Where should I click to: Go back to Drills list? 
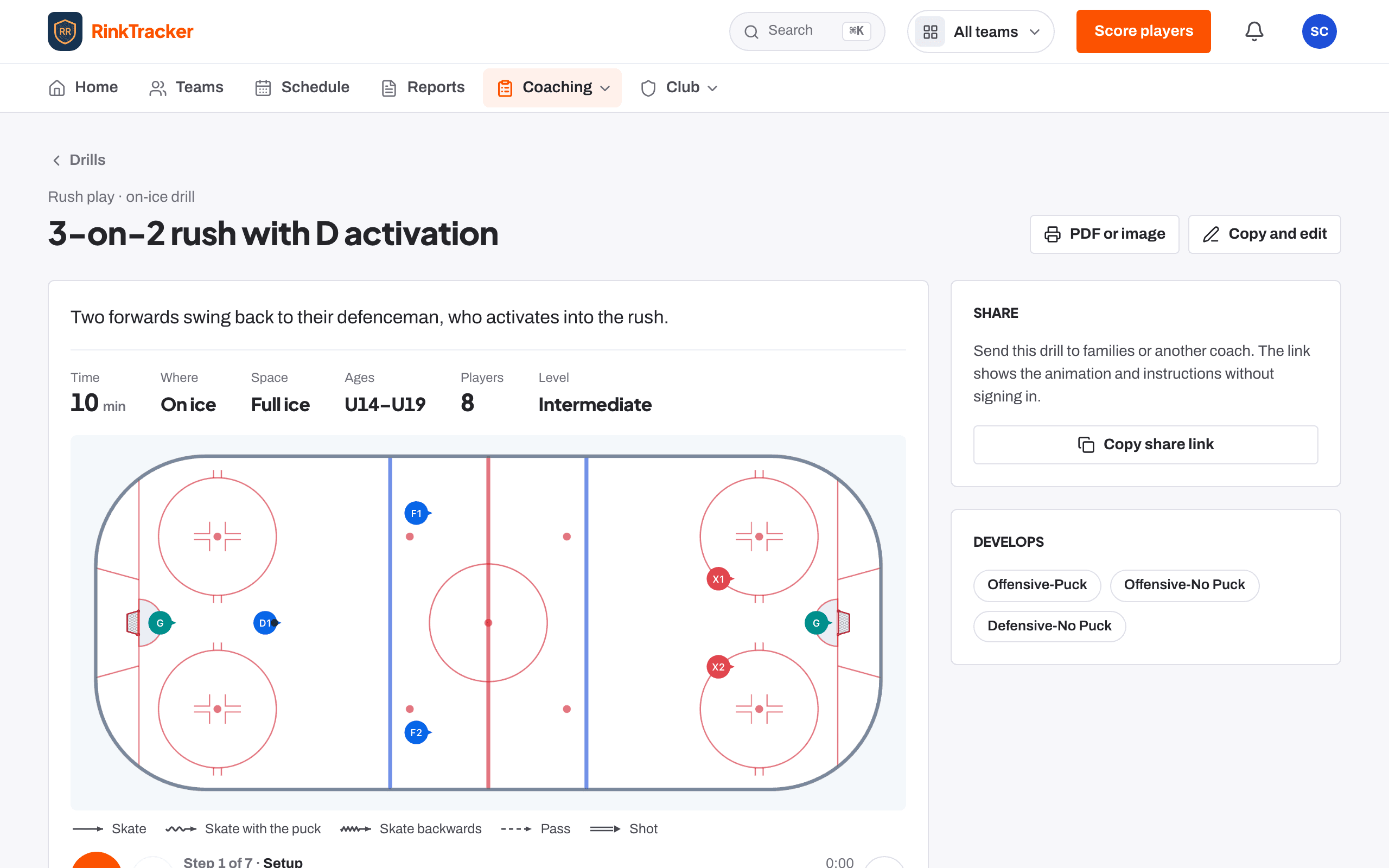click(x=79, y=160)
